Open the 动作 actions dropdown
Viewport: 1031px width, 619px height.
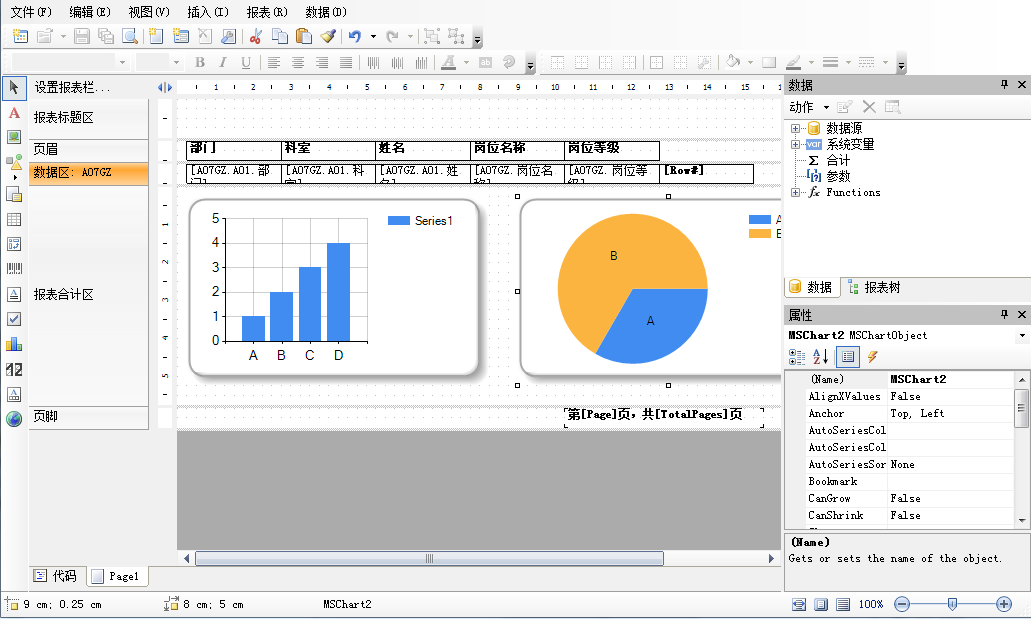808,107
